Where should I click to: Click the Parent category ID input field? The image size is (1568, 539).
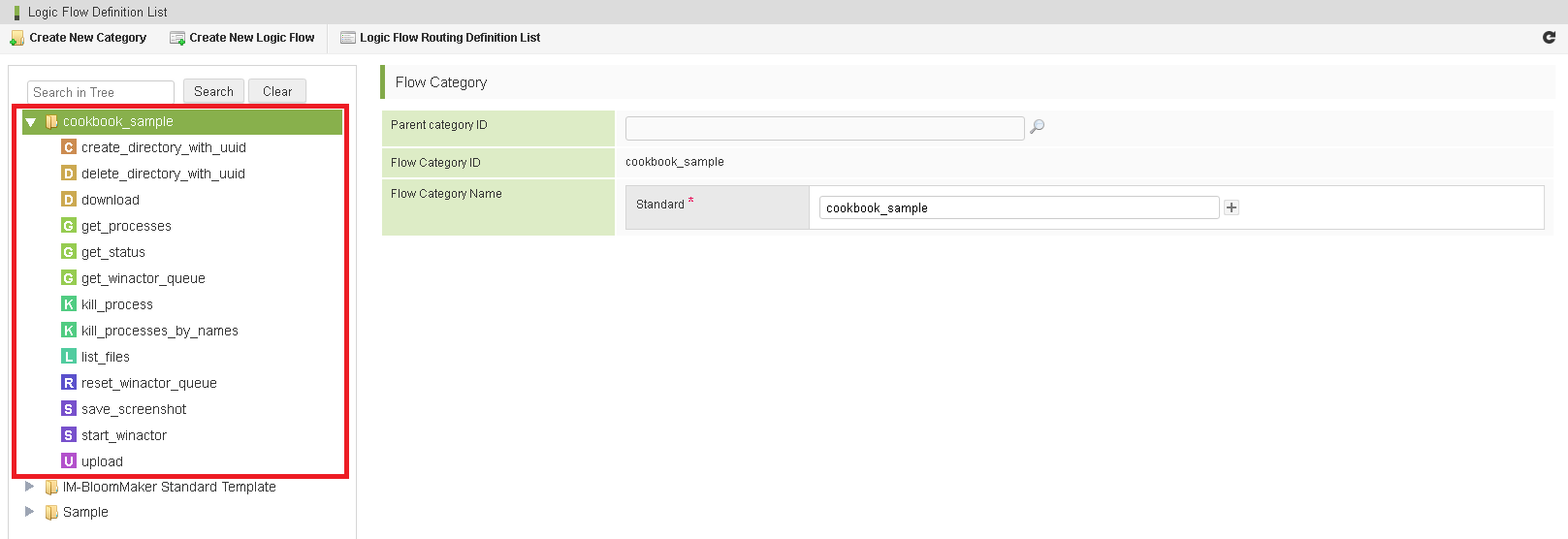click(x=824, y=128)
